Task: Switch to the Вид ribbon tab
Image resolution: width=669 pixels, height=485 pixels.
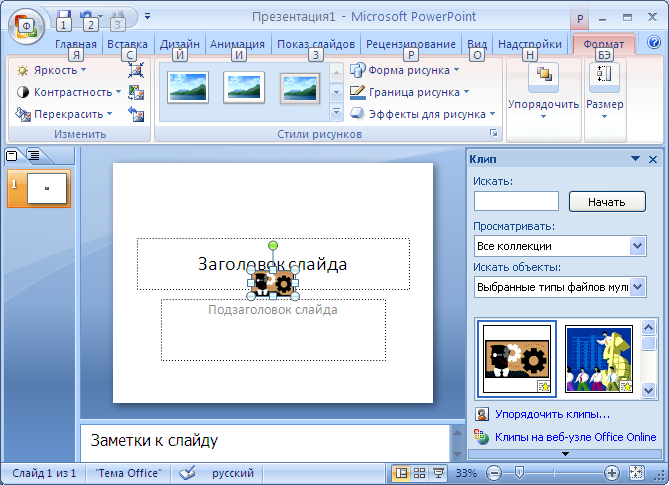Action: point(477,44)
